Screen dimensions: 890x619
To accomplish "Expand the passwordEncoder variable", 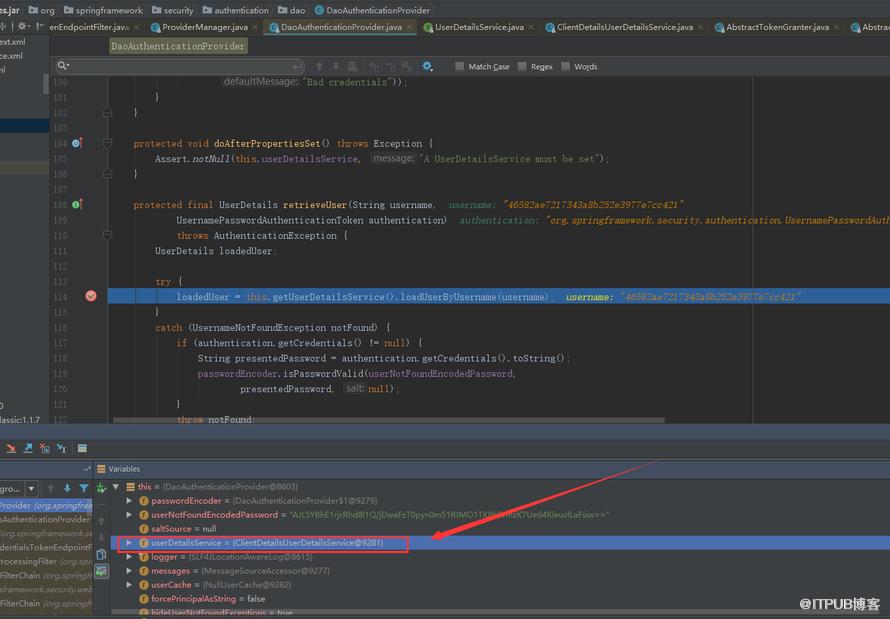I will [129, 501].
